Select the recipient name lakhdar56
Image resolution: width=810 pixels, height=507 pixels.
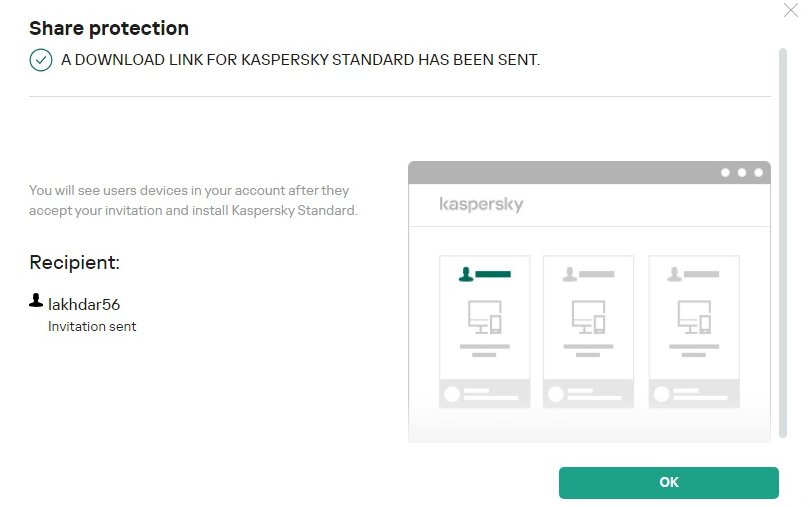[x=84, y=304]
